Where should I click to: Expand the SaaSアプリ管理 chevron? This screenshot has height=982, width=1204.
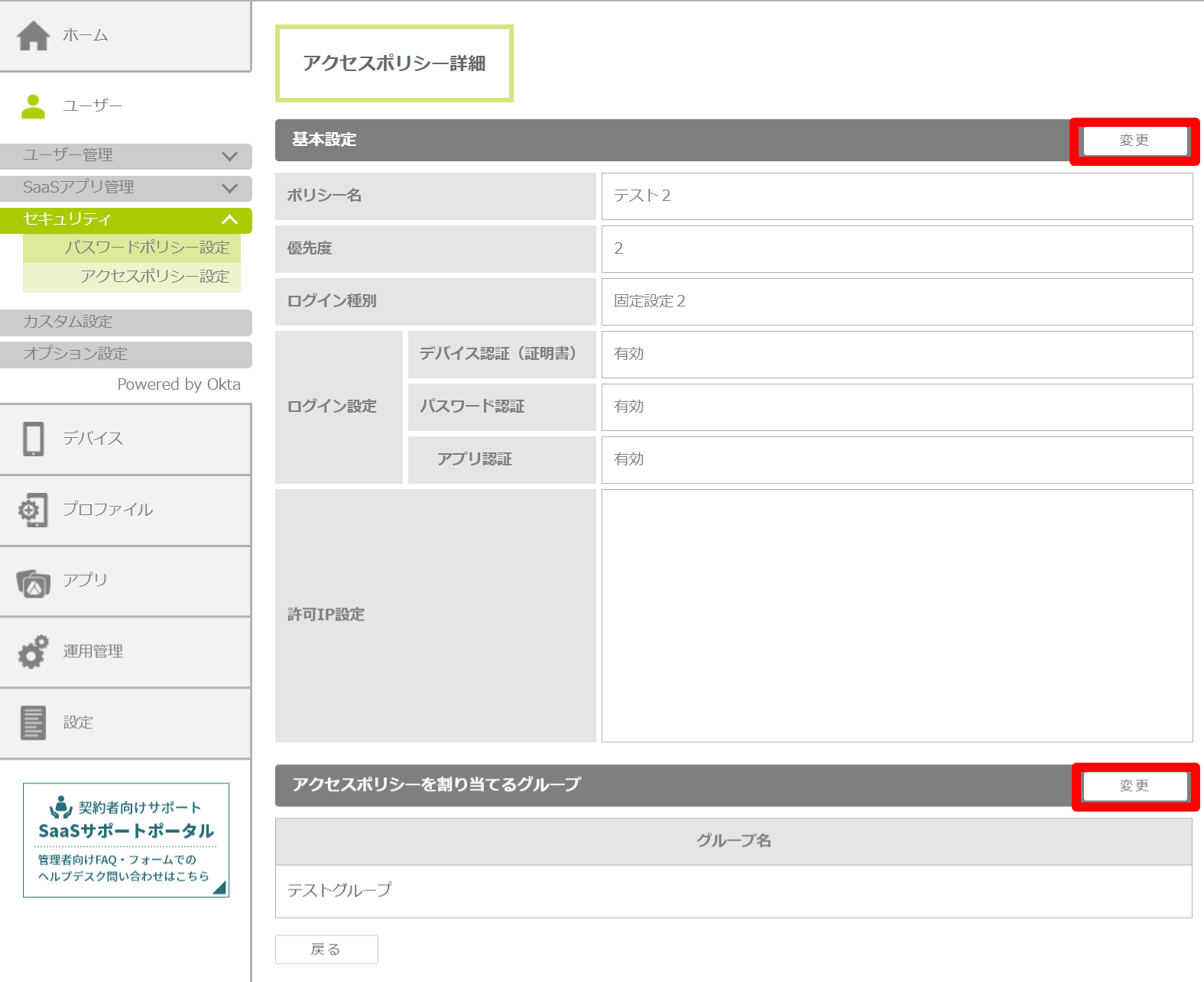tap(229, 188)
